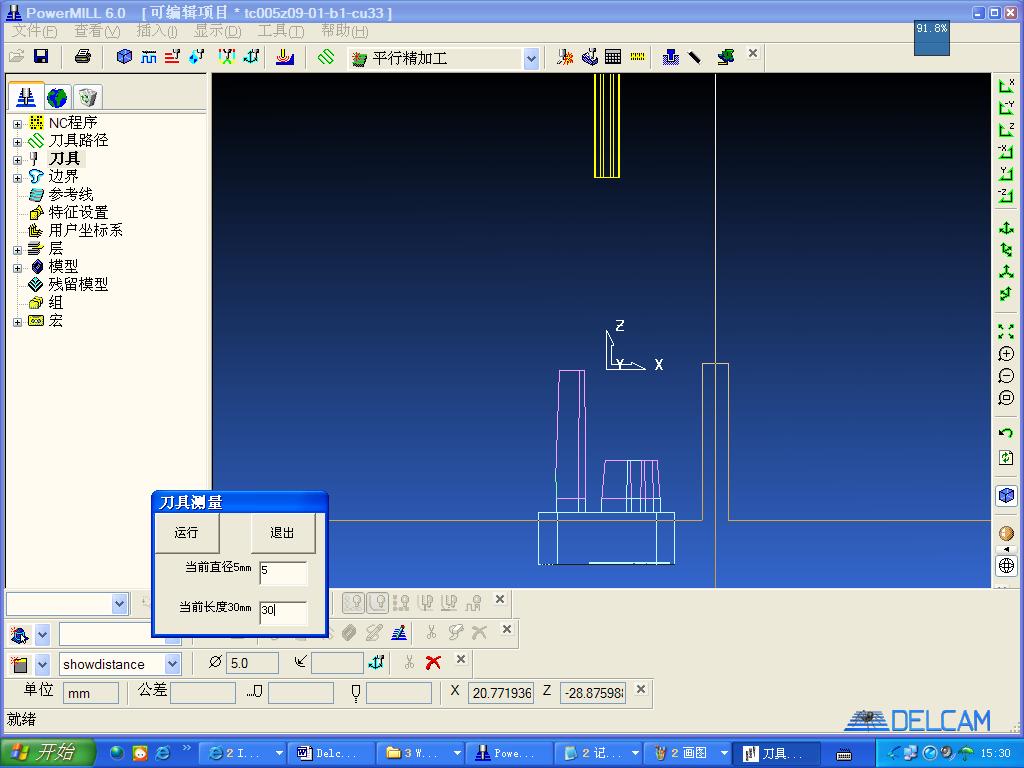The image size is (1024, 768).
Task: Open feeds and speeds toolbar icon
Action: point(149,57)
